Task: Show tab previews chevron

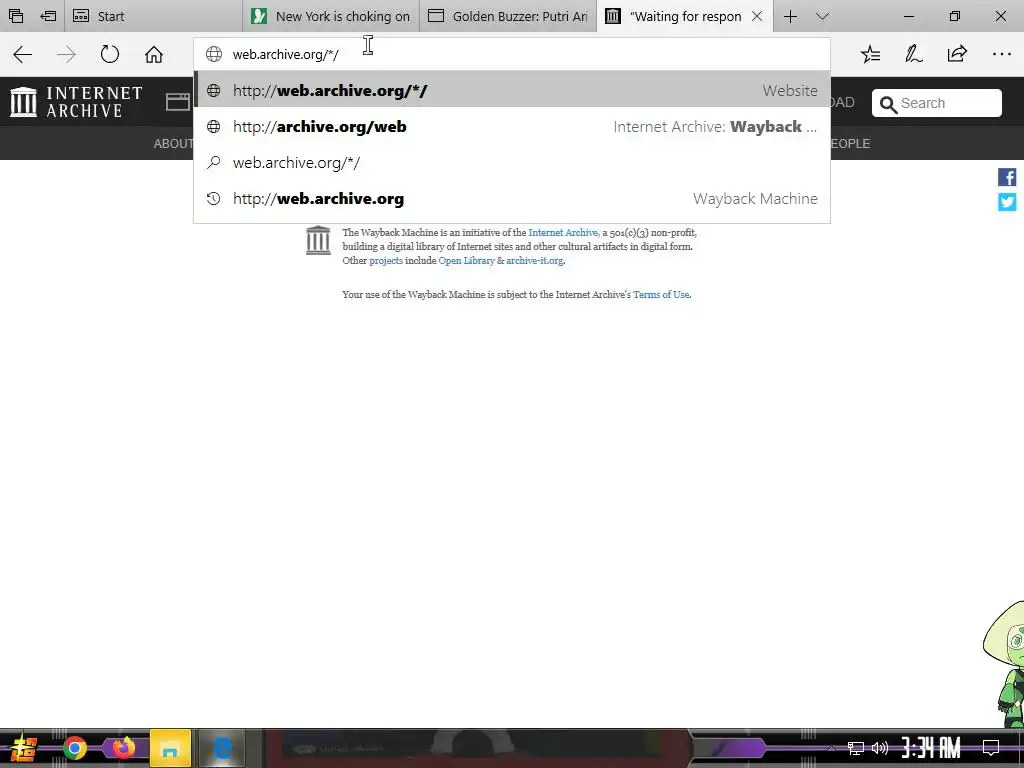Action: (x=822, y=16)
